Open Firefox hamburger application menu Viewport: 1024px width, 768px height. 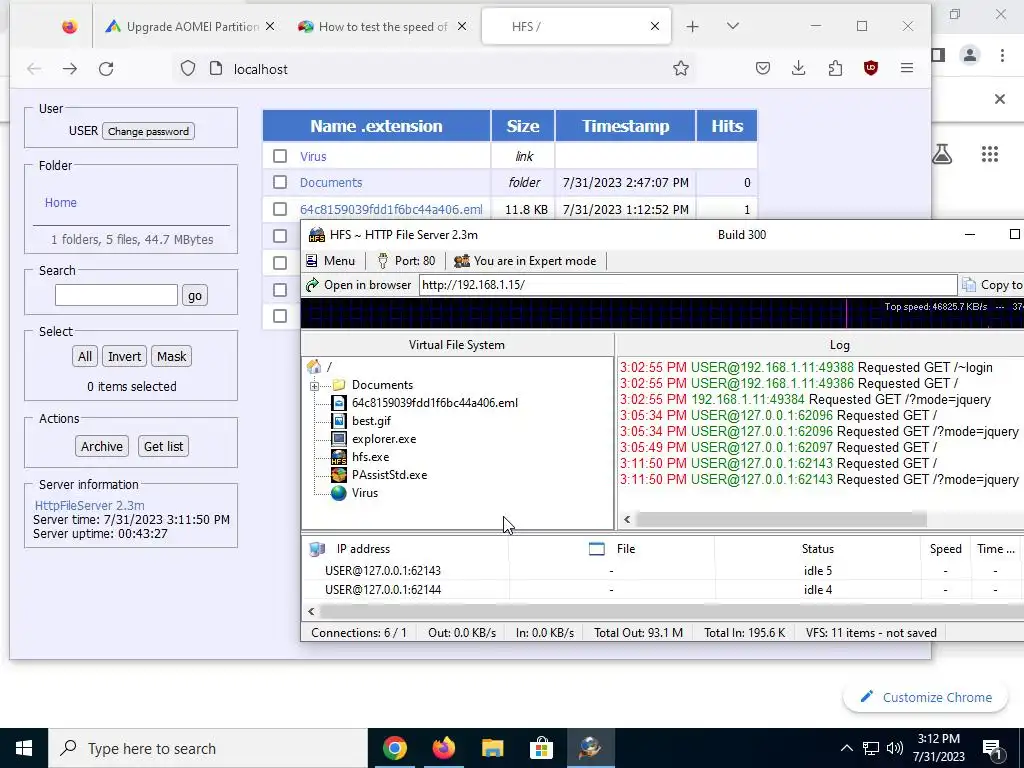(x=906, y=68)
